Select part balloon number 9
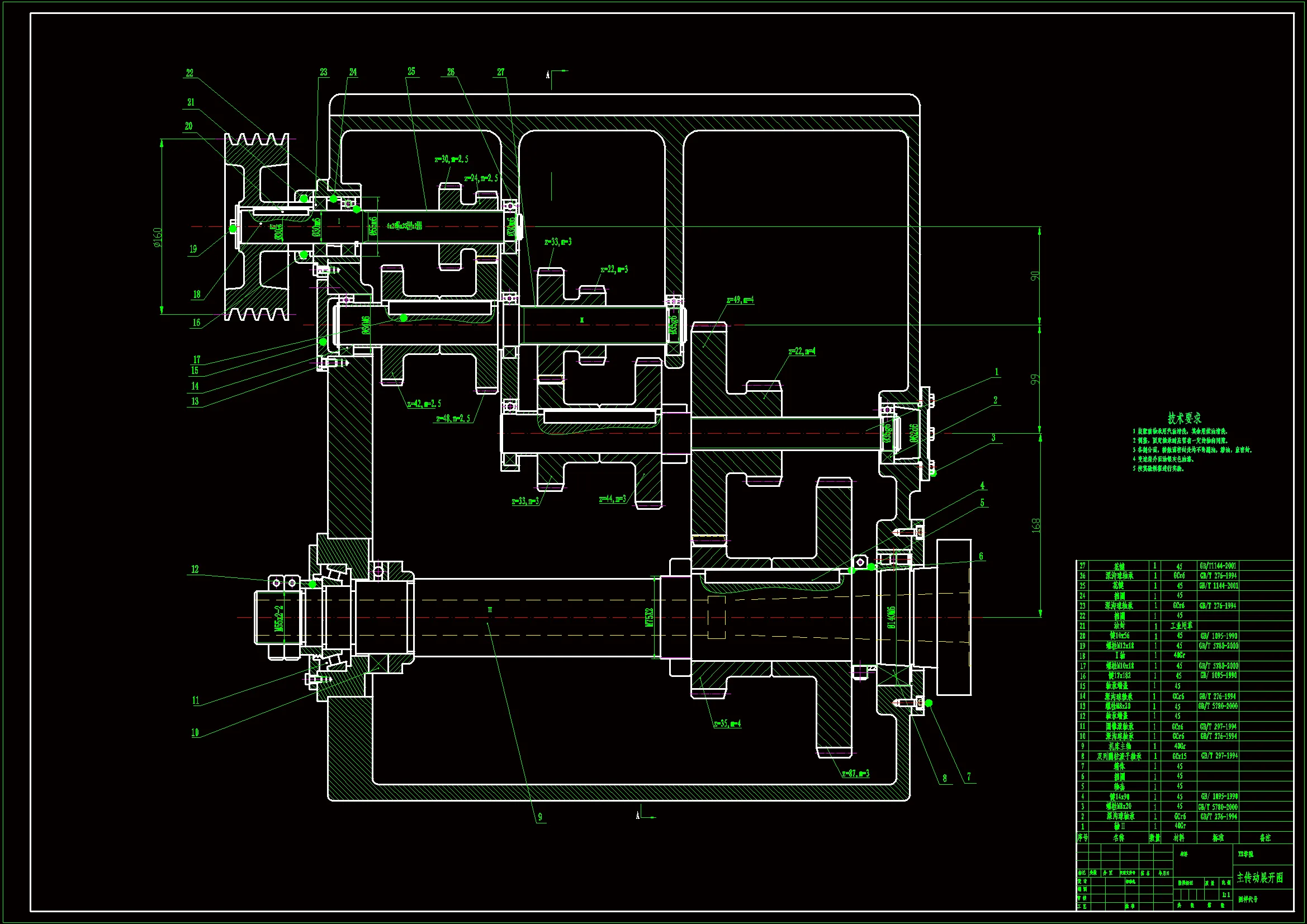The height and width of the screenshot is (924, 1307). 539,817
